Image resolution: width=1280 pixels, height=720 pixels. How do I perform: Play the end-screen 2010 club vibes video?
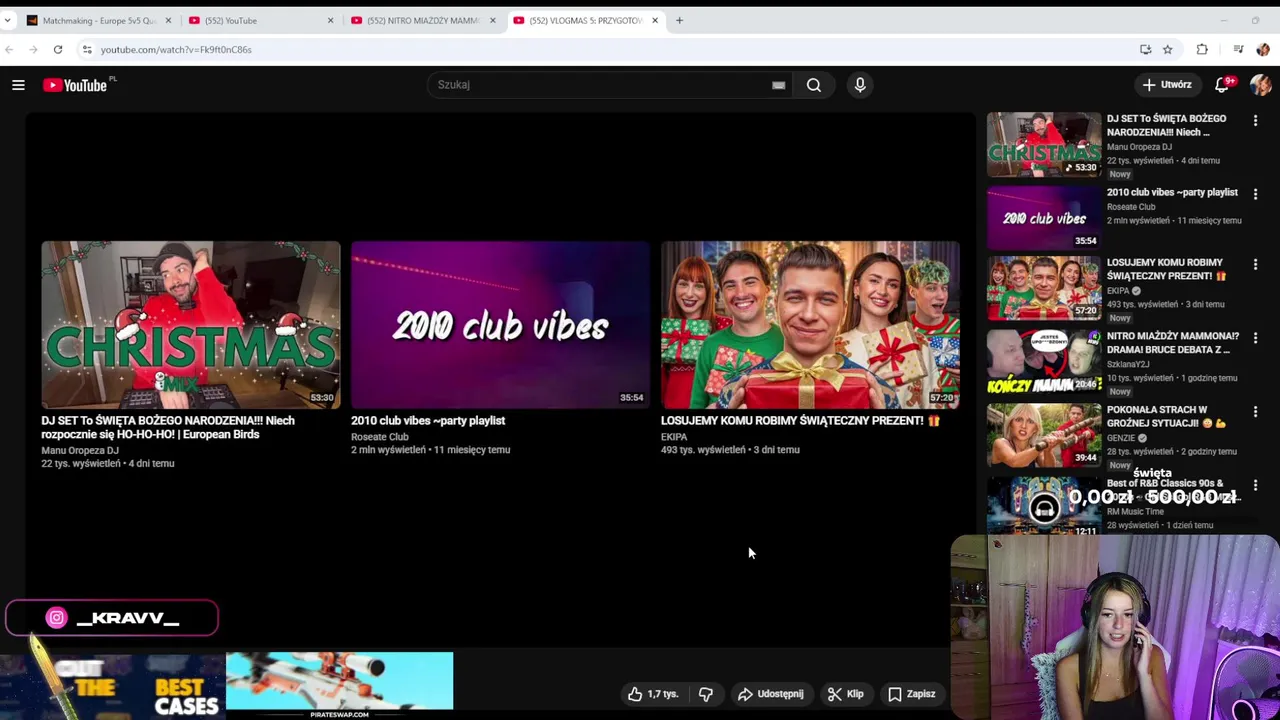[x=500, y=325]
